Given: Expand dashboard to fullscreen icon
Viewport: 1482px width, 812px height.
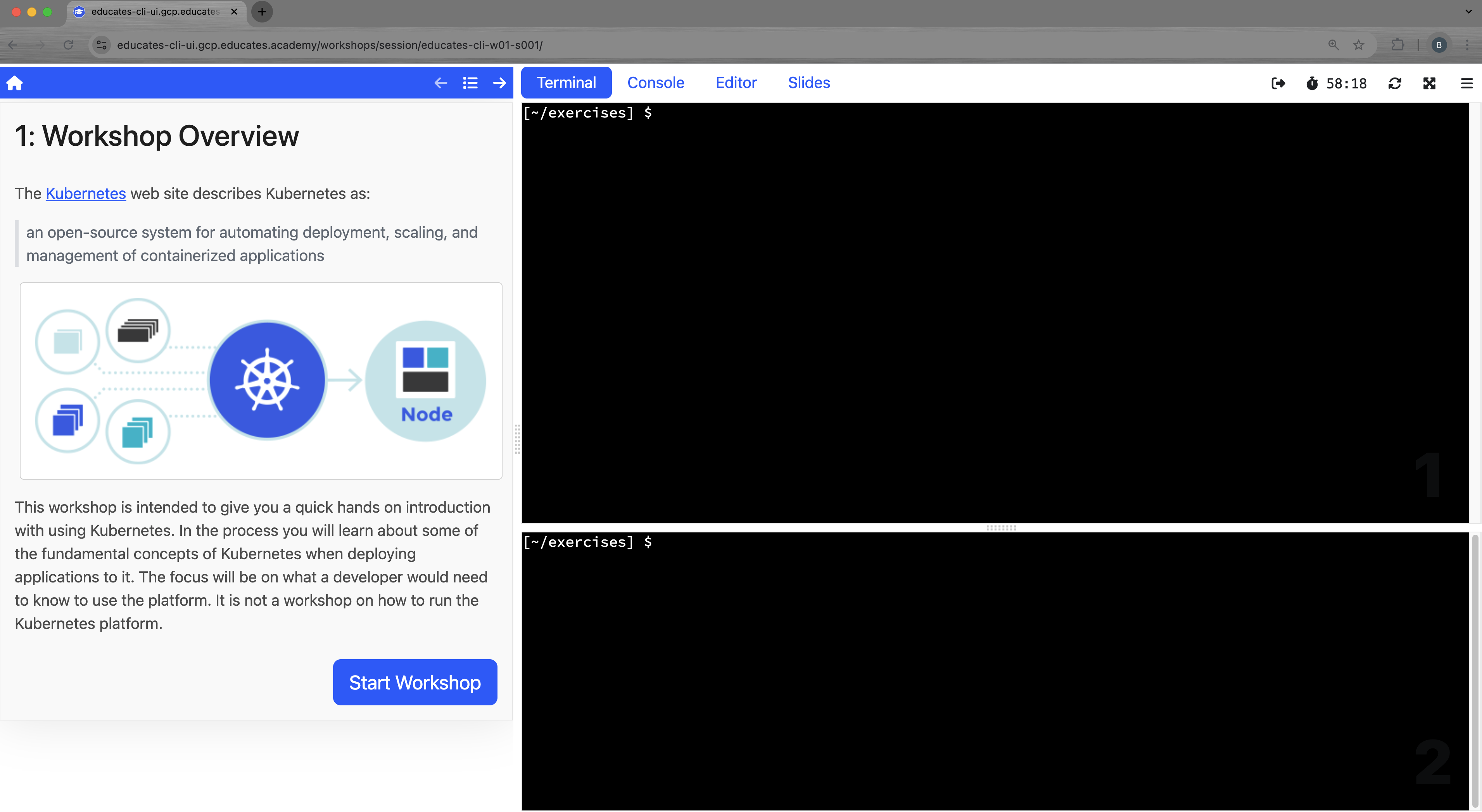Looking at the screenshot, I should 1430,84.
